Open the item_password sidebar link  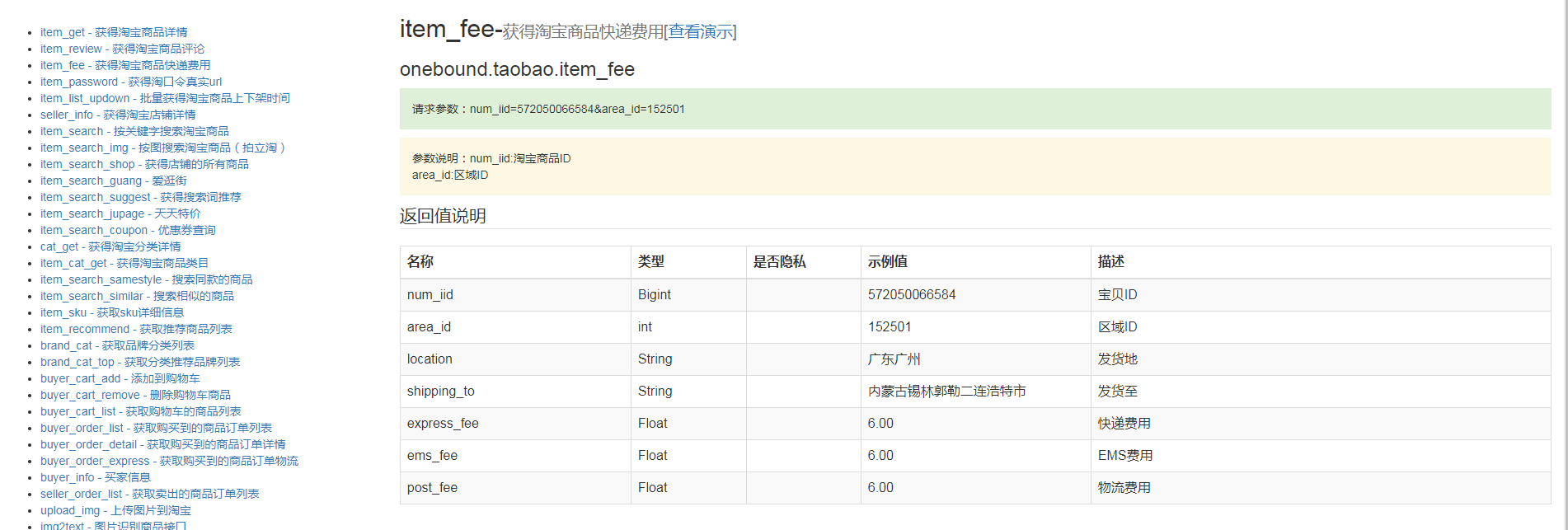click(x=131, y=82)
